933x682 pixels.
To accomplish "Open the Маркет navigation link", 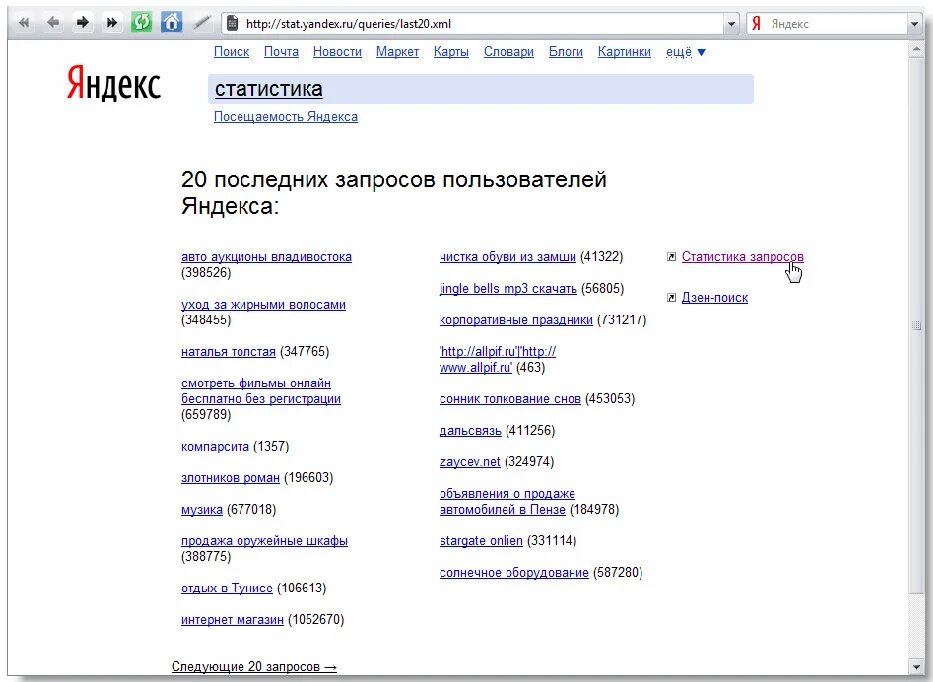I will [x=397, y=52].
